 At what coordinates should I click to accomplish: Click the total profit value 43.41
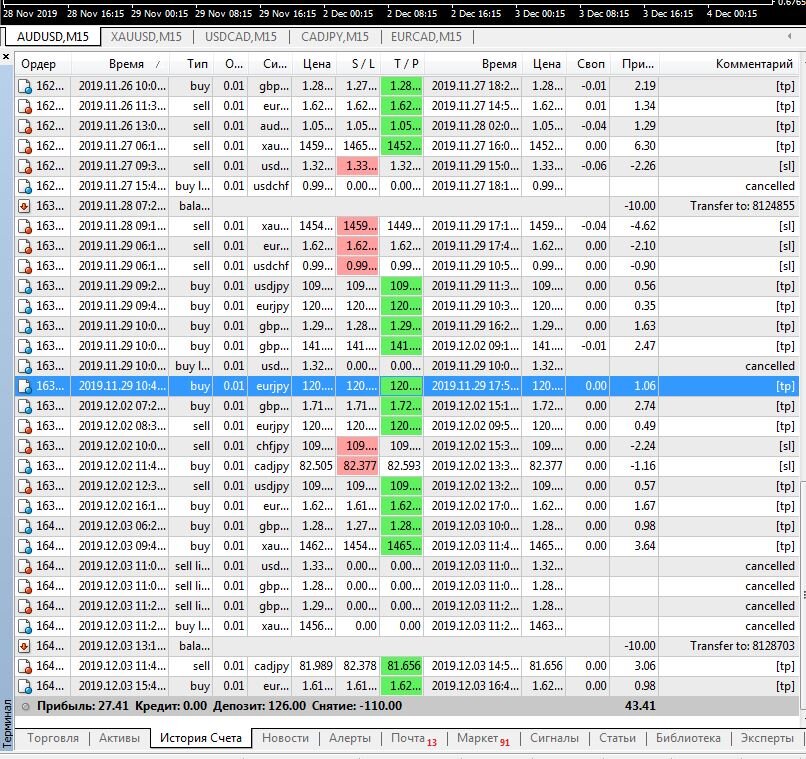640,706
